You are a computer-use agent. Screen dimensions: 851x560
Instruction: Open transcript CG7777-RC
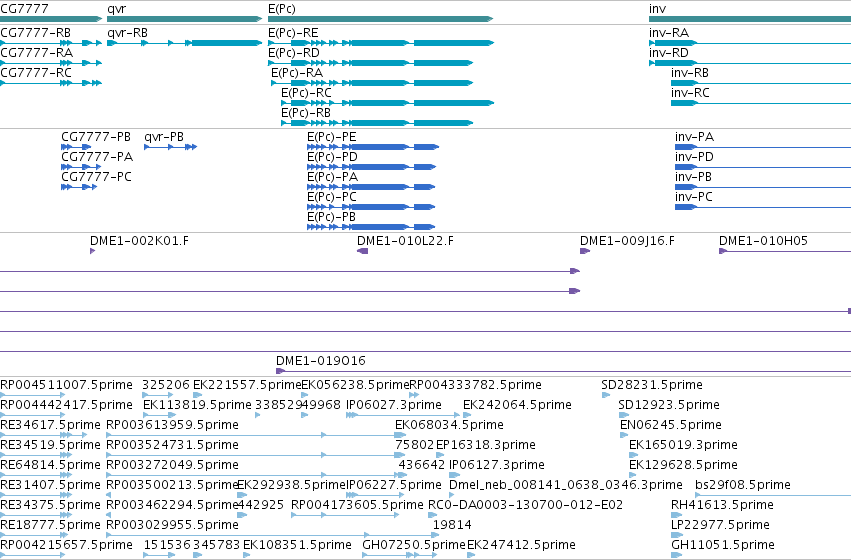36,73
